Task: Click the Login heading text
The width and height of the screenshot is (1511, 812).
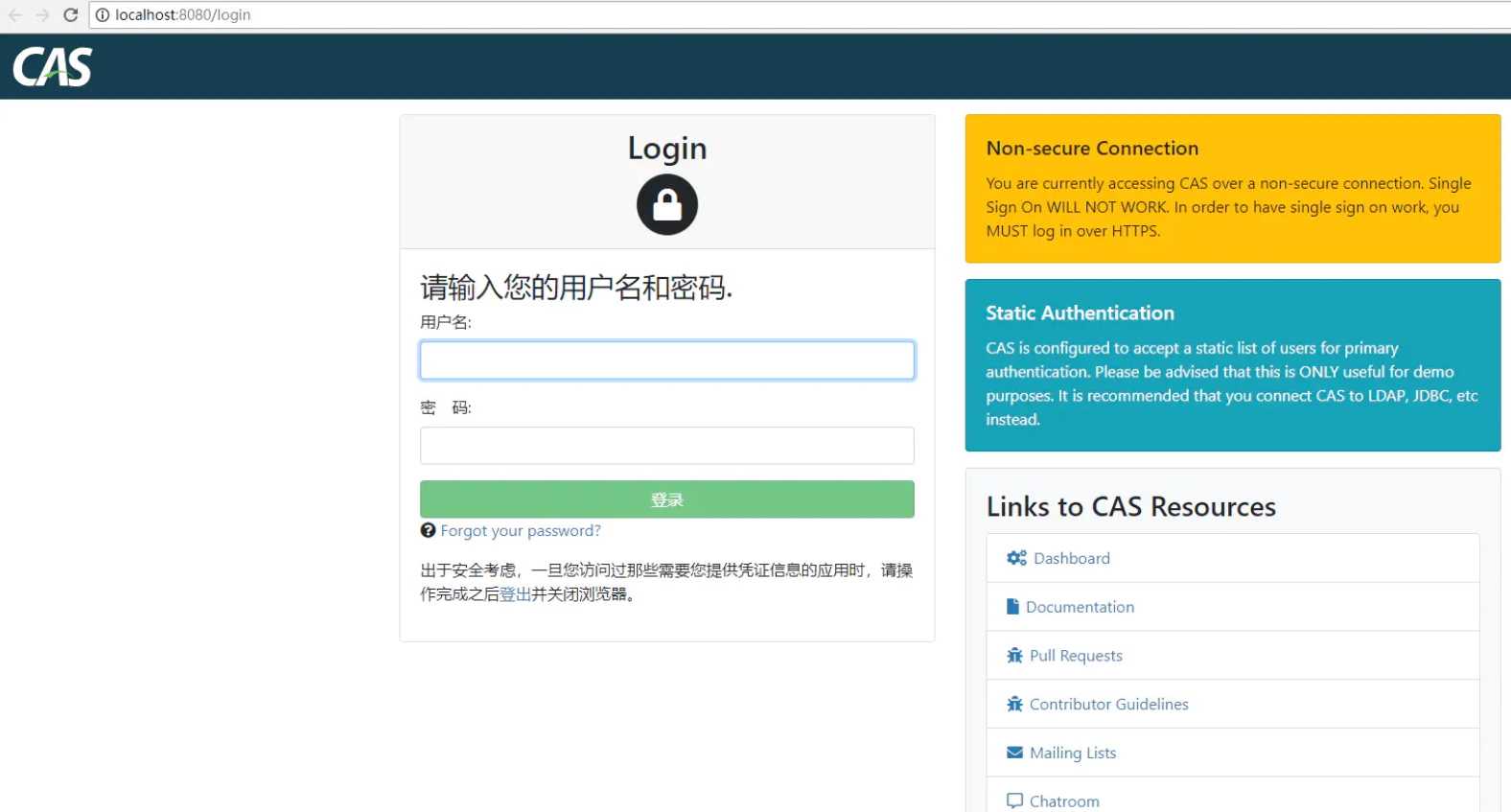Action: pos(667,149)
